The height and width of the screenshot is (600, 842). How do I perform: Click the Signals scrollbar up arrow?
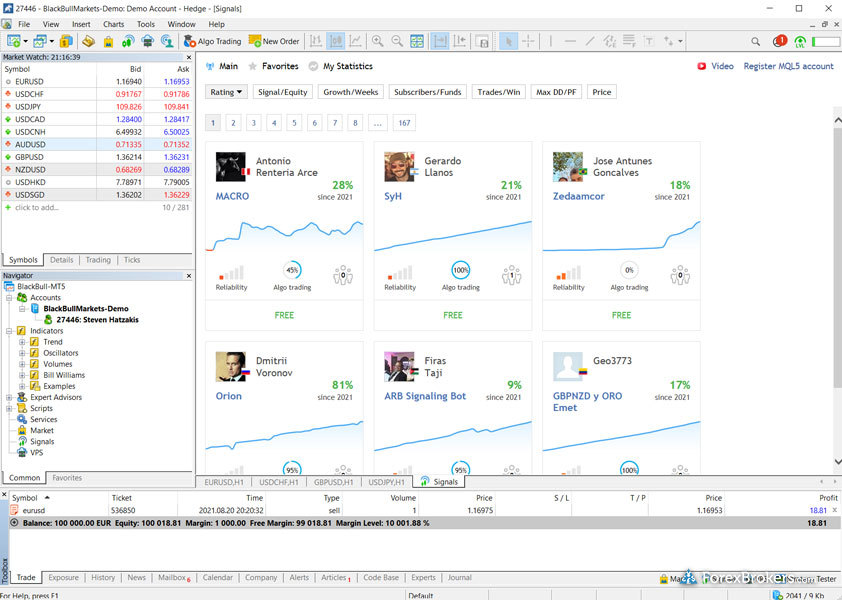[838, 121]
